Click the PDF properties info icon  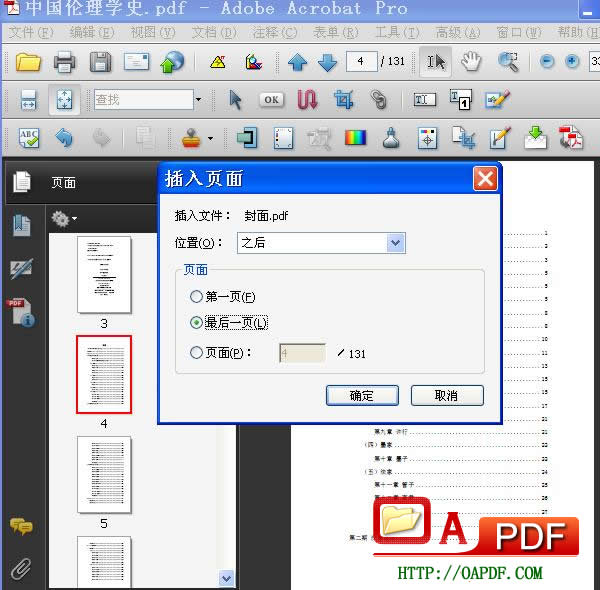pyautogui.click(x=21, y=312)
